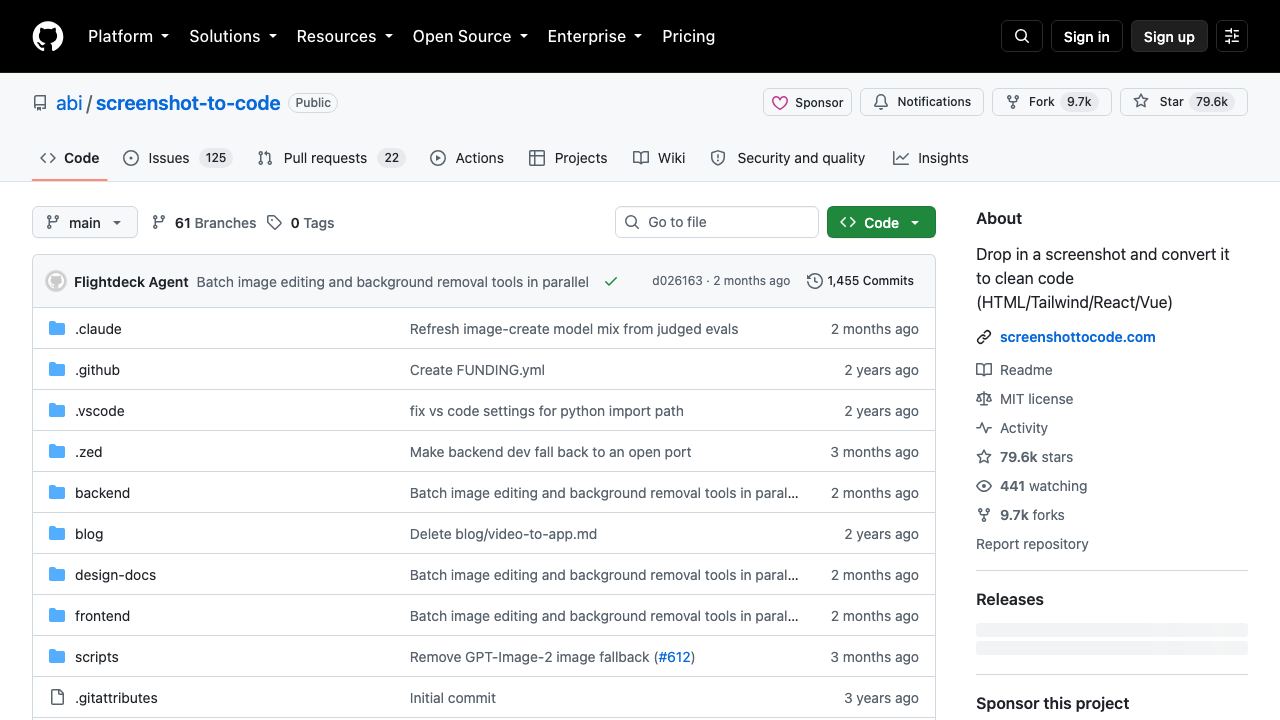Image resolution: width=1280 pixels, height=720 pixels.
Task: Click the Notifications bell button
Action: 922,102
